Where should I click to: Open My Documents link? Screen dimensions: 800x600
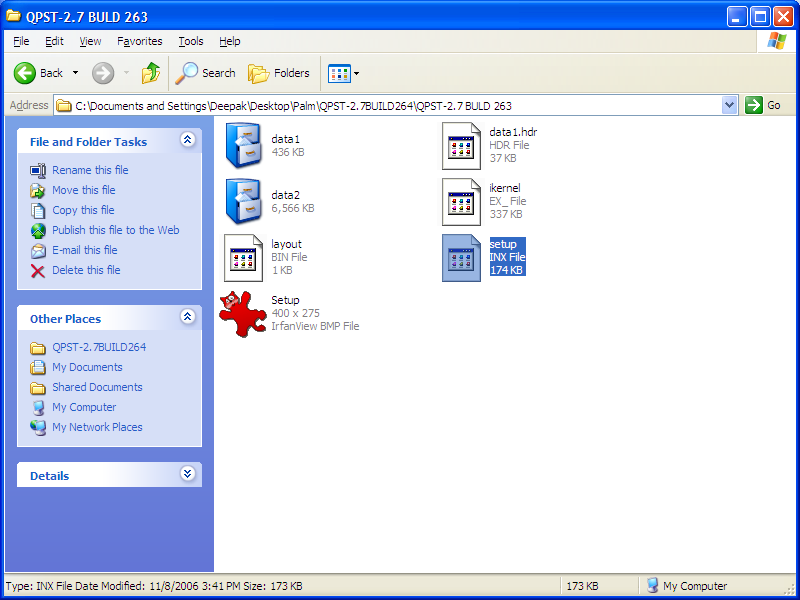point(87,367)
